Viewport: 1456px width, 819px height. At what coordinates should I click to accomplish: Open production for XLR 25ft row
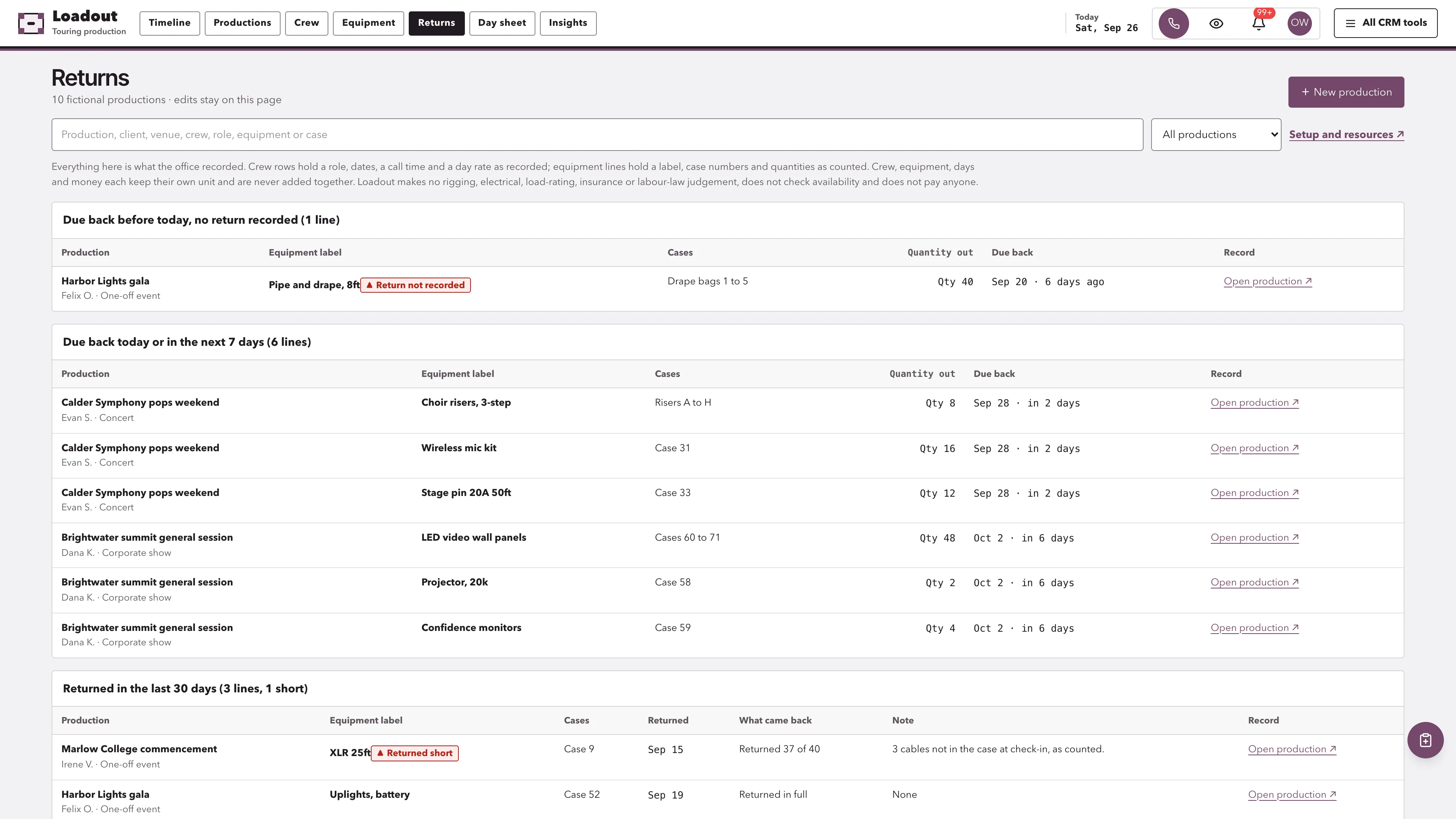1291,750
